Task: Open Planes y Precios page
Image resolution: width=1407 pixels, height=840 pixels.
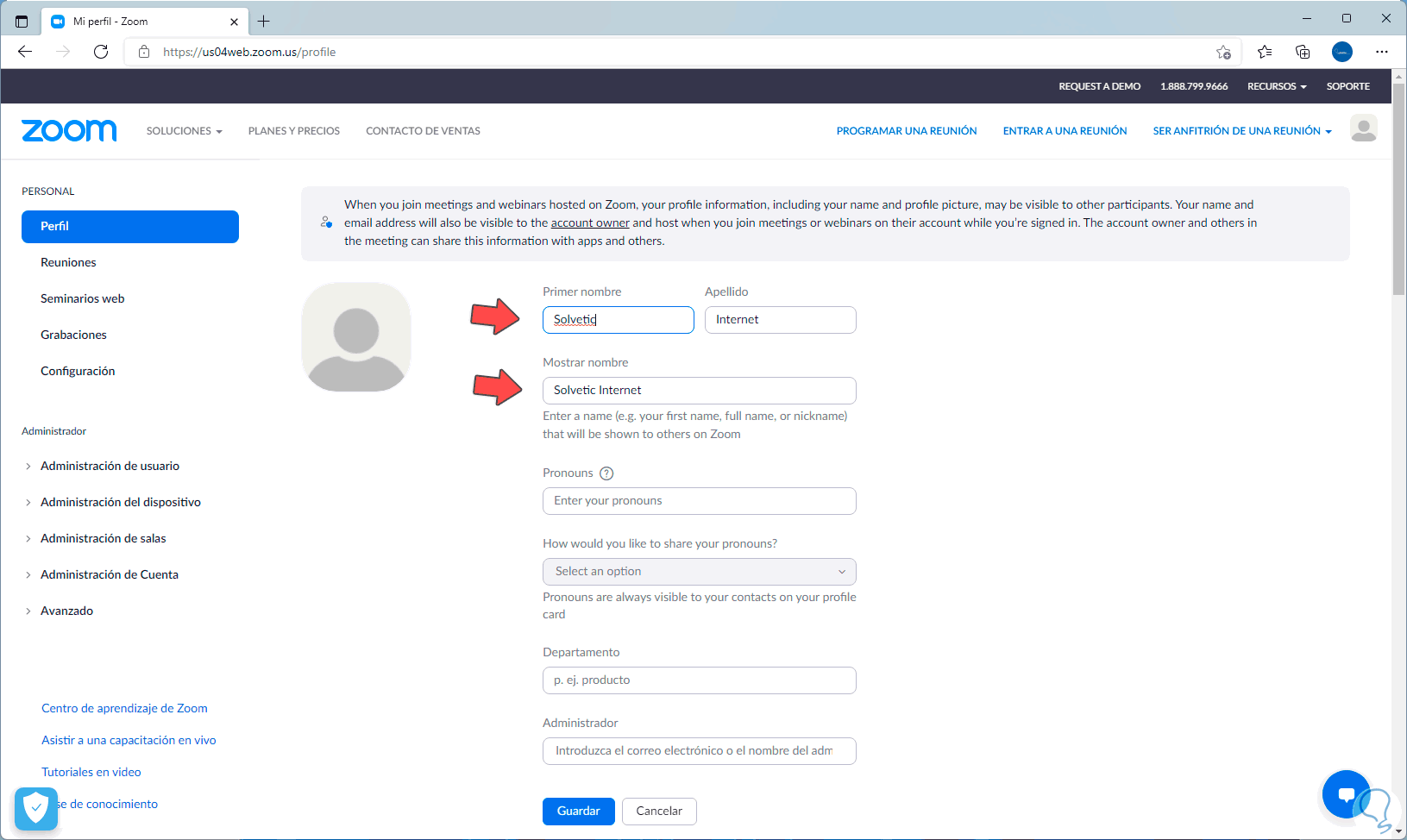Action: tap(294, 131)
